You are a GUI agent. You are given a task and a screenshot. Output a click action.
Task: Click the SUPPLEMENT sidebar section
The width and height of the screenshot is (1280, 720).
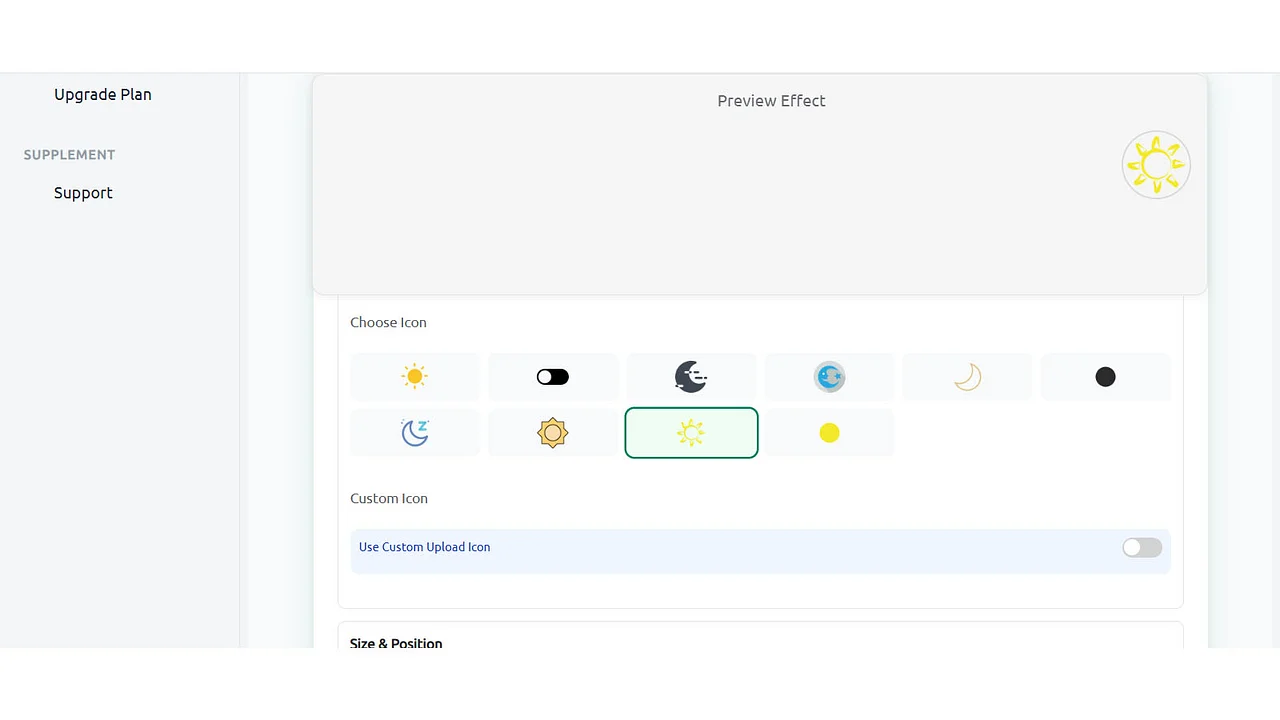69,154
